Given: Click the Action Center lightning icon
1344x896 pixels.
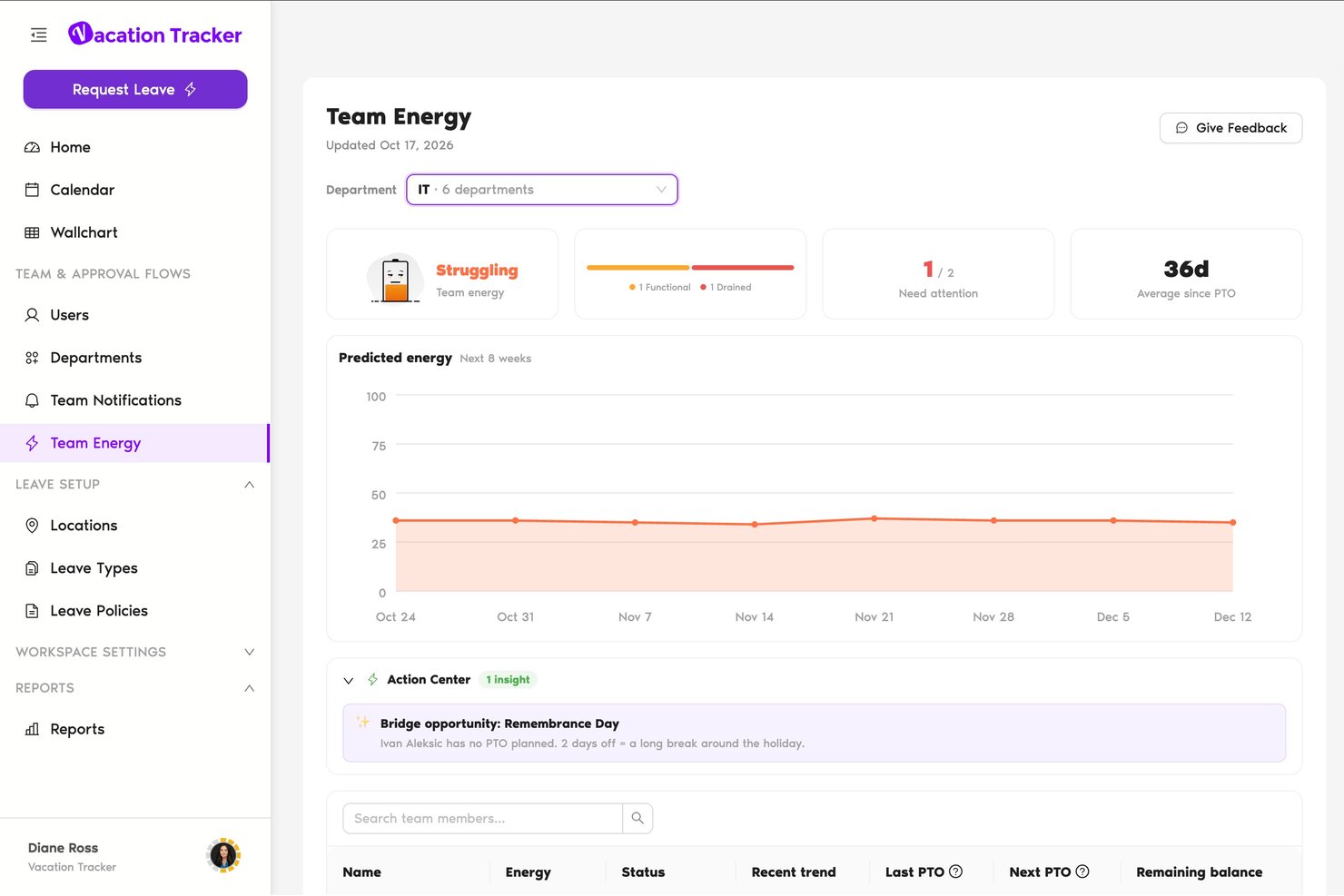Looking at the screenshot, I should (x=372, y=679).
